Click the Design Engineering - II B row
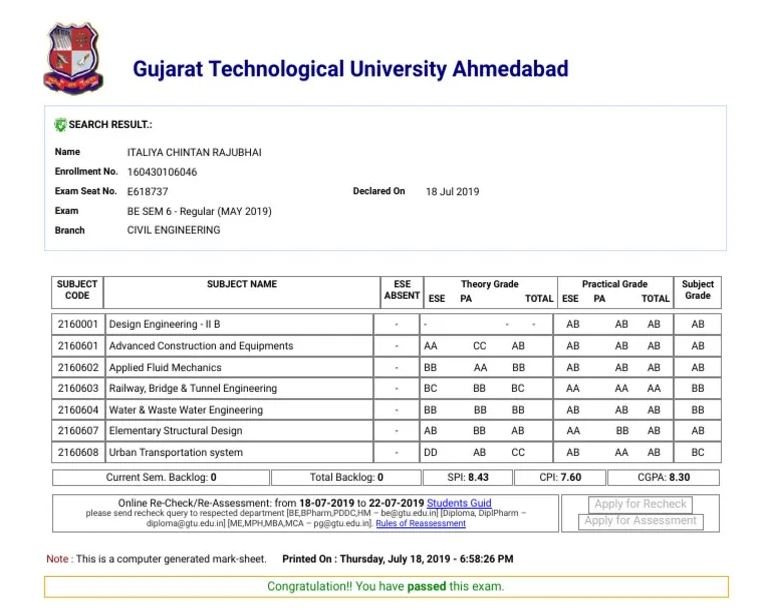757x614 pixels. 386,324
